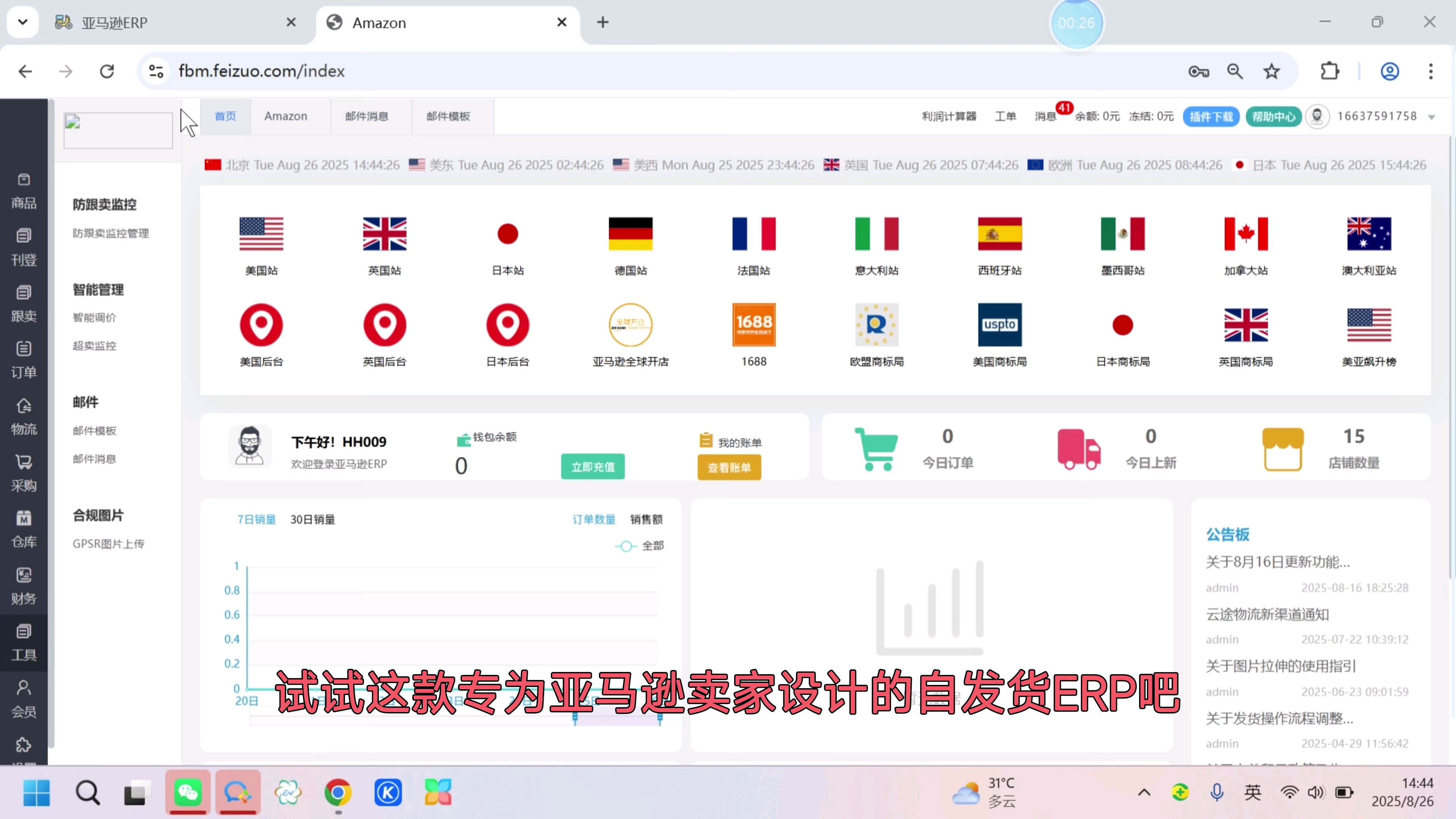
Task: Expand the account 16637591758 dropdown arrow
Action: click(1432, 117)
